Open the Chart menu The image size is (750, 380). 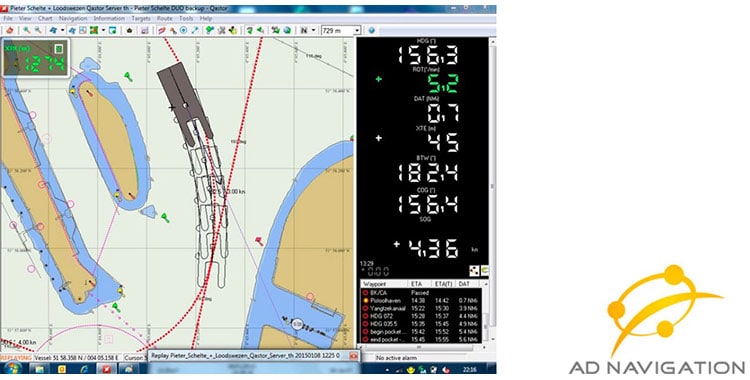click(x=45, y=18)
